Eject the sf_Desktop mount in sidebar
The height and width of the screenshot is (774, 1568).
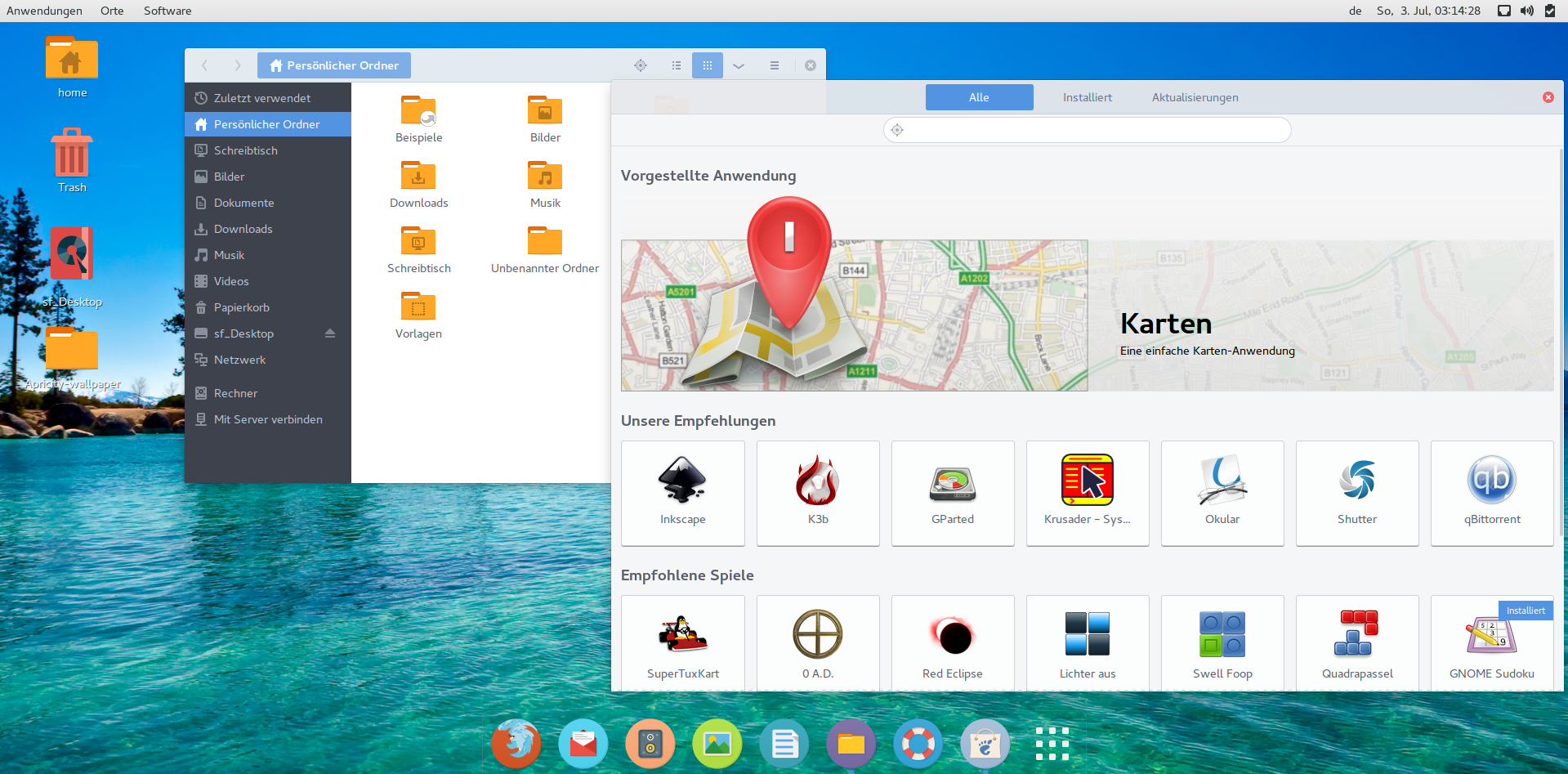[x=330, y=333]
